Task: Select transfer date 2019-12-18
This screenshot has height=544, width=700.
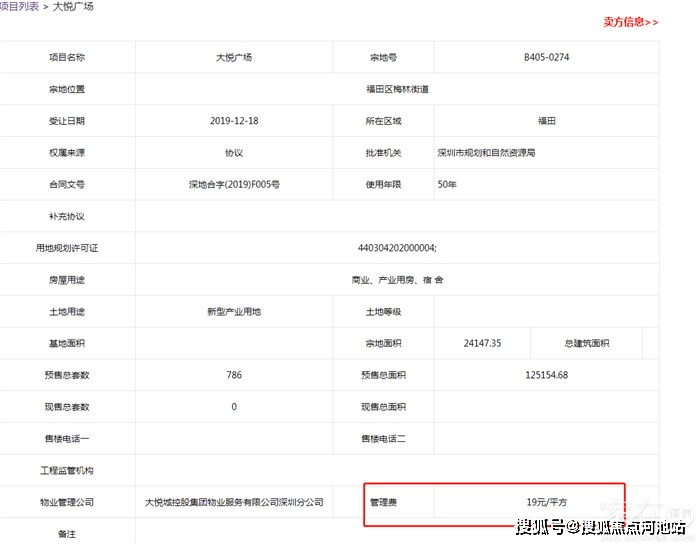Action: (x=234, y=121)
